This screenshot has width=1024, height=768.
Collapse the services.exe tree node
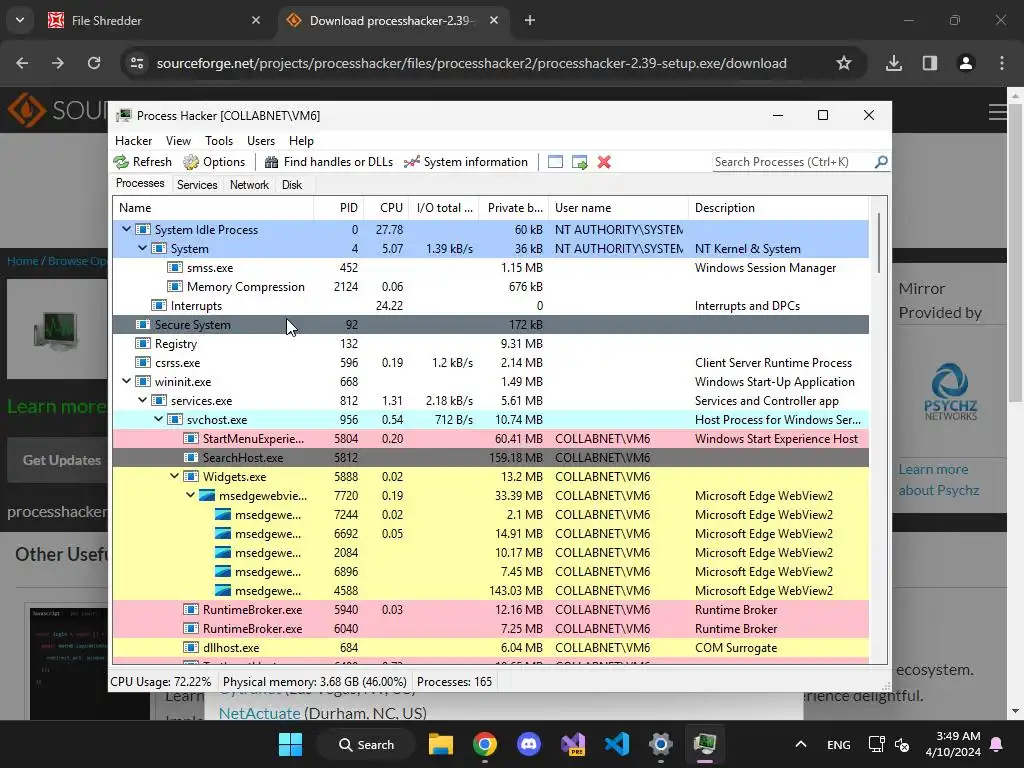point(142,400)
